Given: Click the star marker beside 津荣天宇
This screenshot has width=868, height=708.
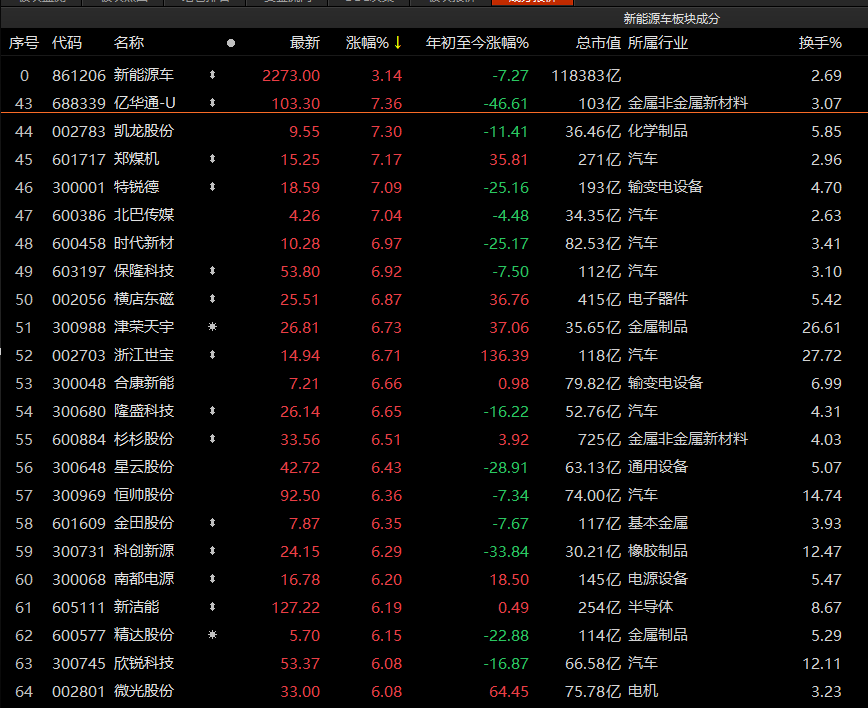Looking at the screenshot, I should click(212, 327).
